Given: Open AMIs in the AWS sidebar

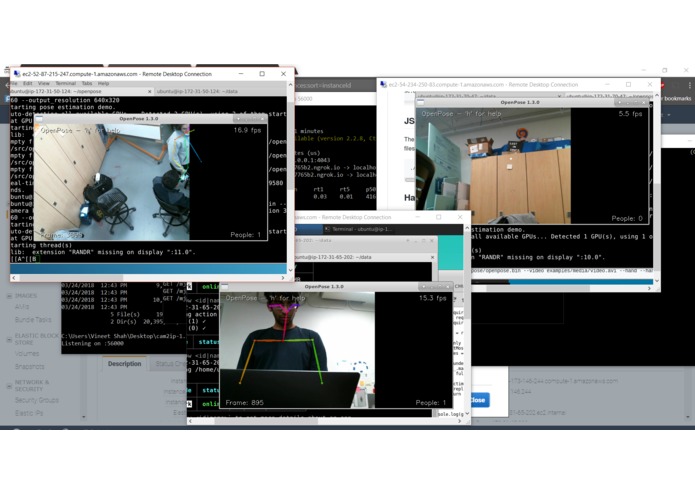Looking at the screenshot, I should click(x=22, y=307).
